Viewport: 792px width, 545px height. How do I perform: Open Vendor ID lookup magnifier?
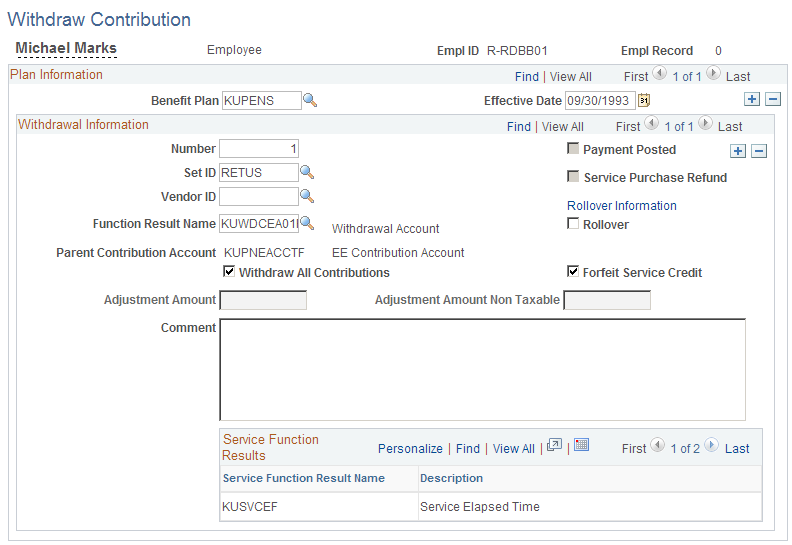(x=307, y=196)
